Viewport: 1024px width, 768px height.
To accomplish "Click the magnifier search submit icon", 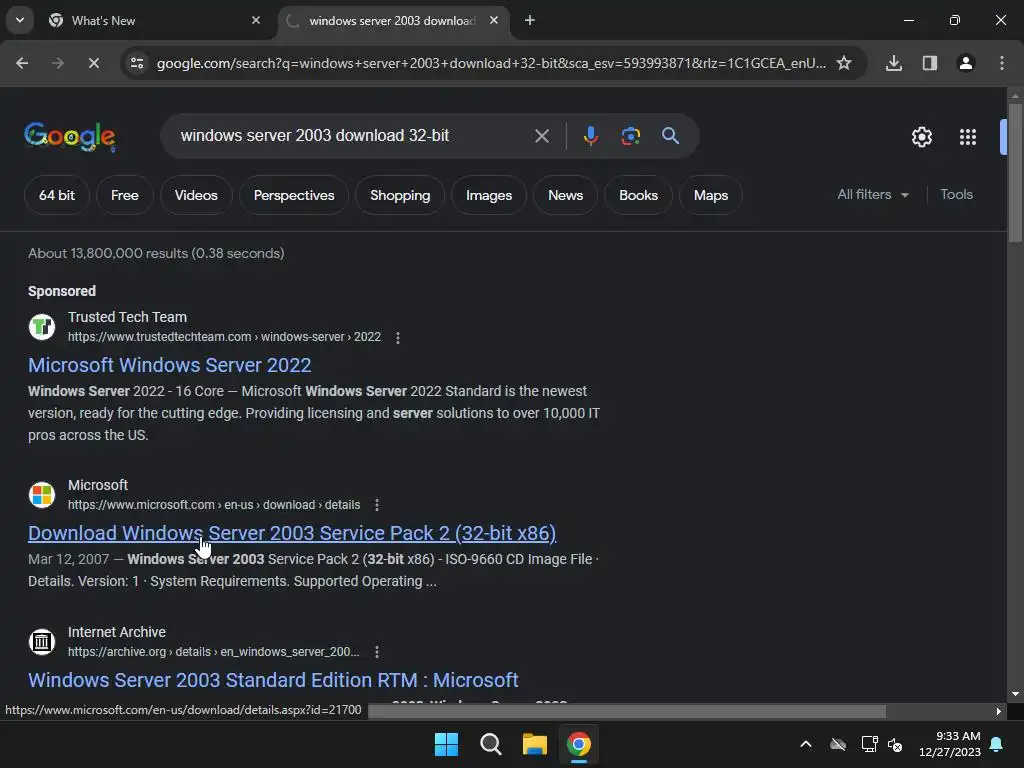I will coord(670,136).
